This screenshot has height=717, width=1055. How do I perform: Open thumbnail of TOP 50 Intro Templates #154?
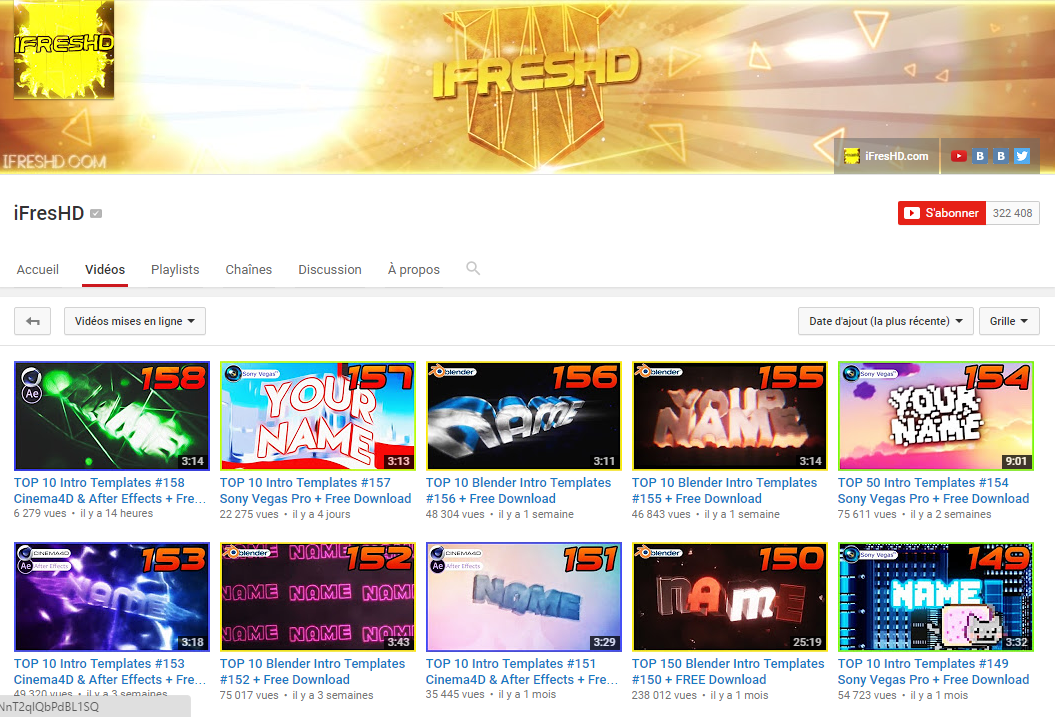(936, 416)
